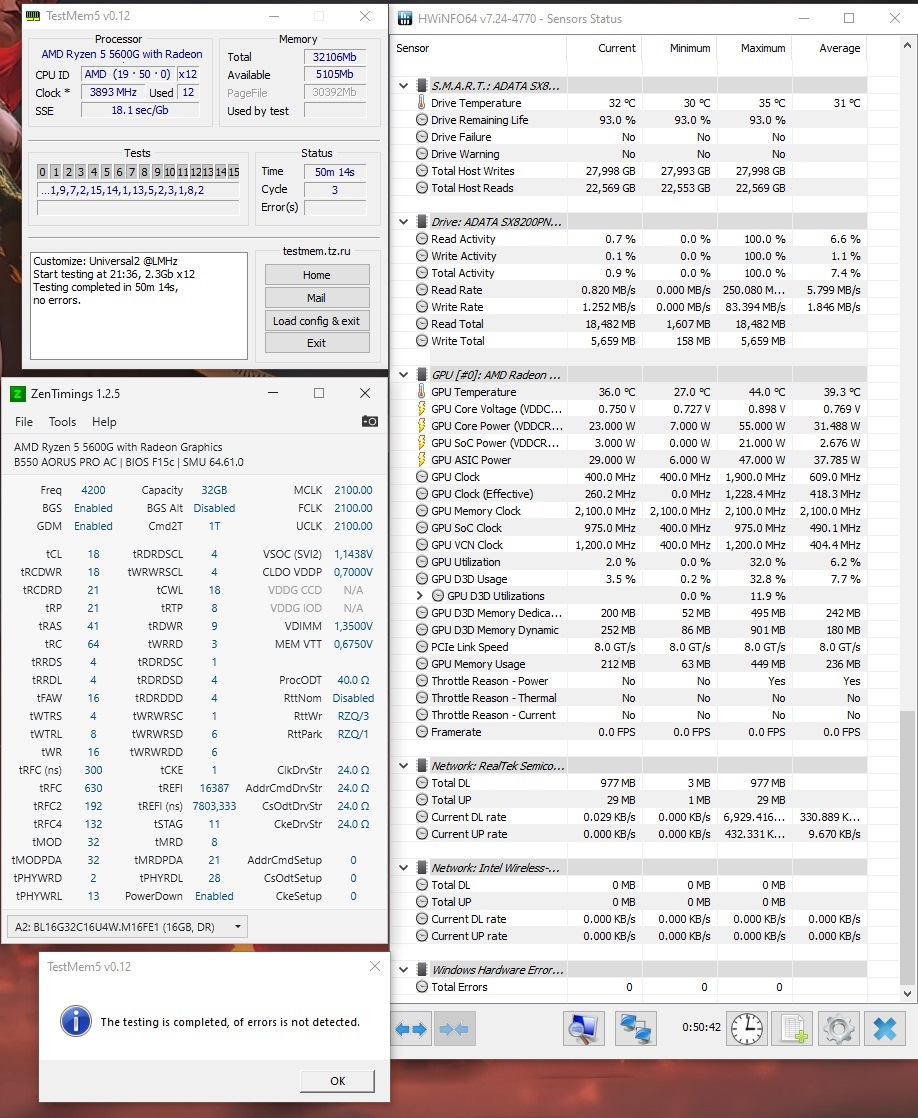The image size is (918, 1118).
Task: Click the Home button in TestMem5
Action: click(x=317, y=275)
